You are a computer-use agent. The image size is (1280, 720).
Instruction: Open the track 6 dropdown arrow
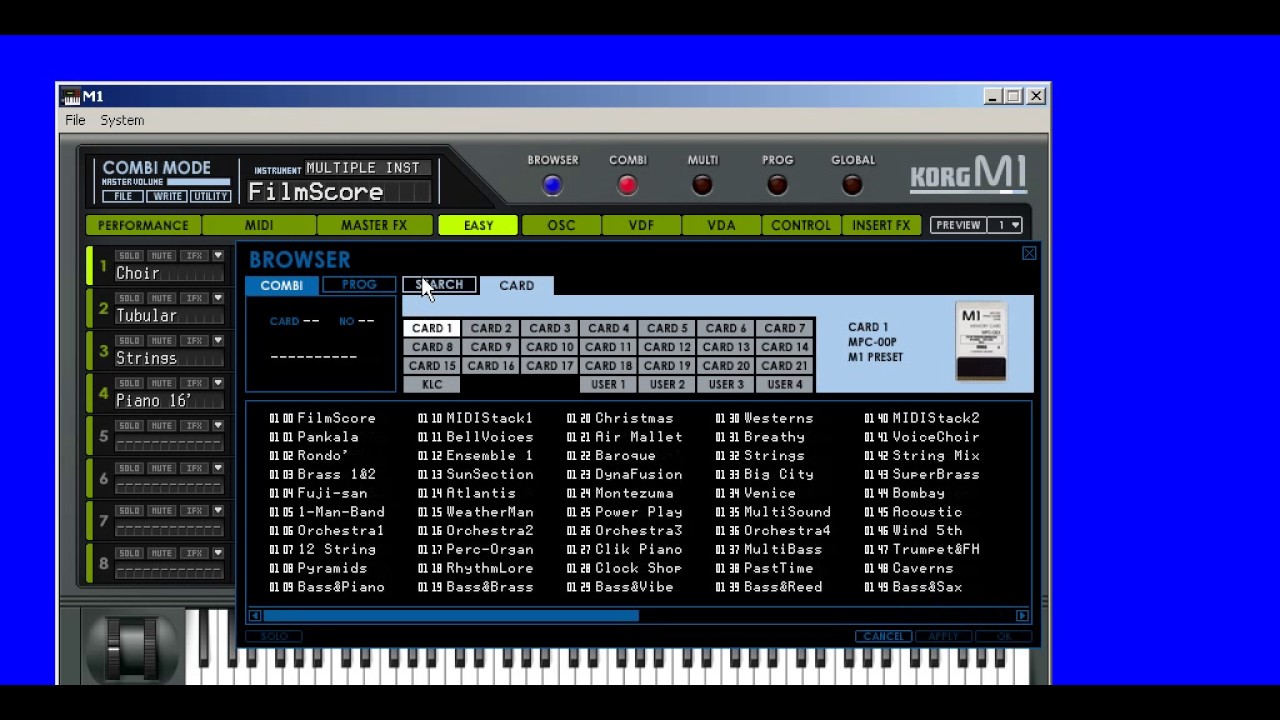[218, 468]
